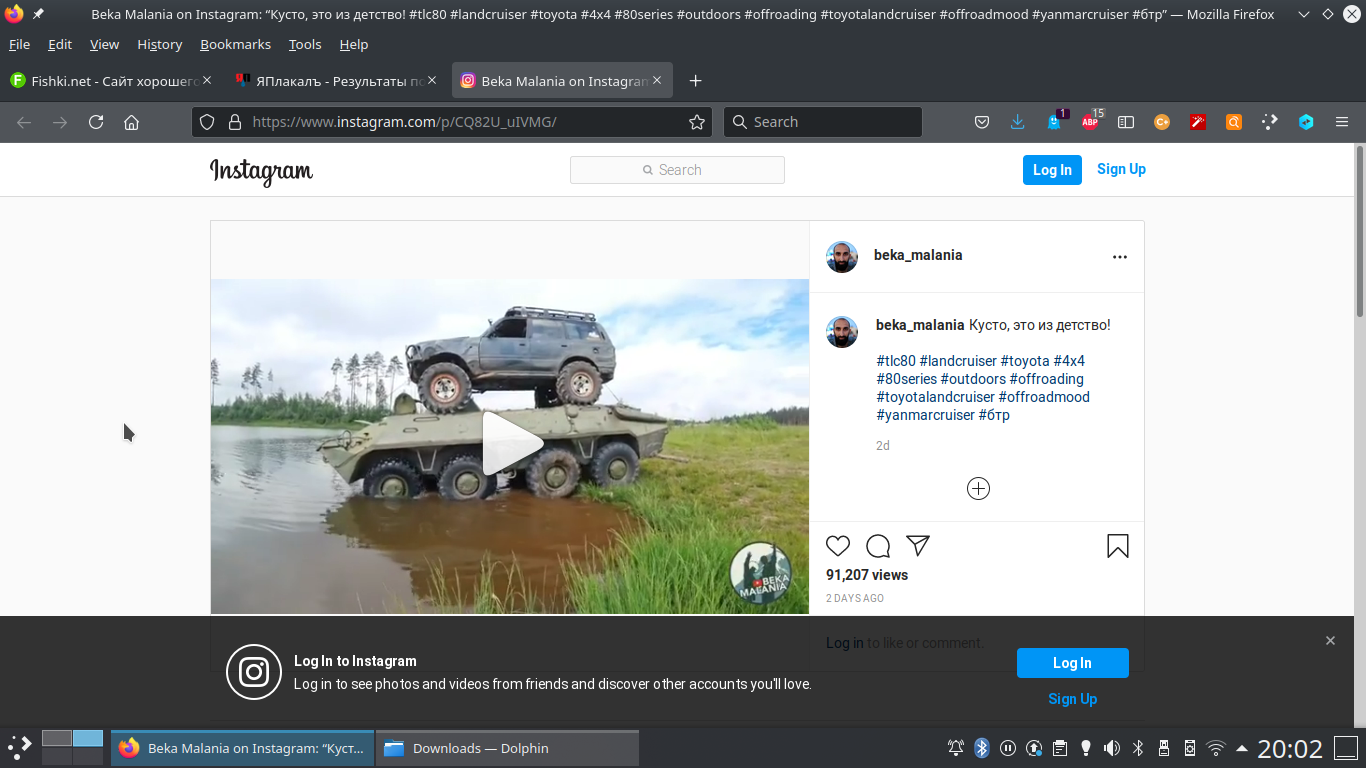Viewport: 1366px width, 768px height.
Task: Go to Firefox home page
Action: pyautogui.click(x=131, y=122)
